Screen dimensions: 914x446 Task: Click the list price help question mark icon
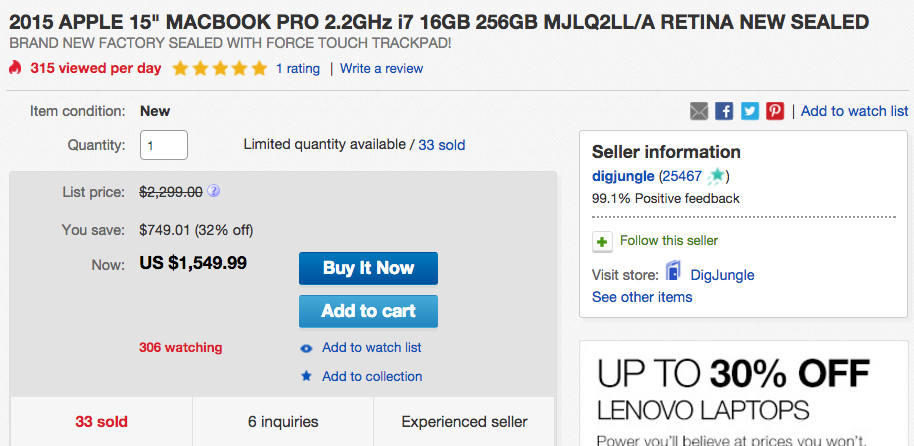click(x=214, y=191)
